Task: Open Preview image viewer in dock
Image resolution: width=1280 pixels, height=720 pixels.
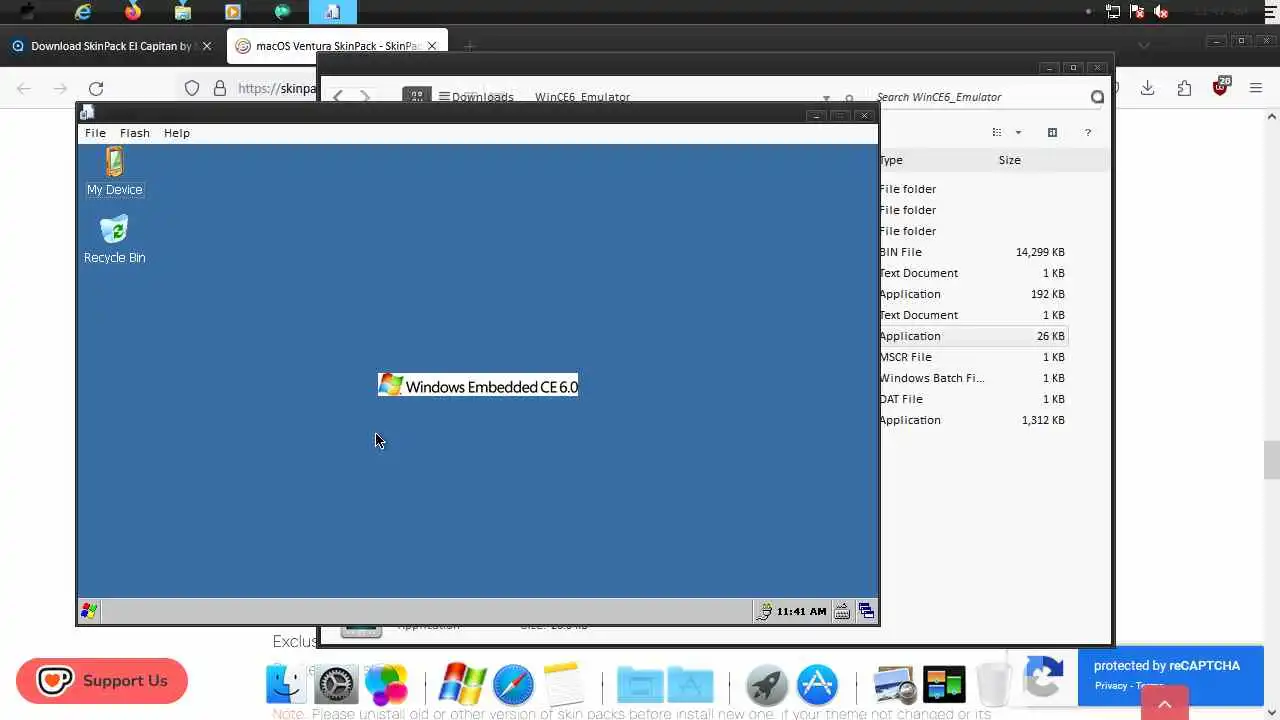Action: 894,685
